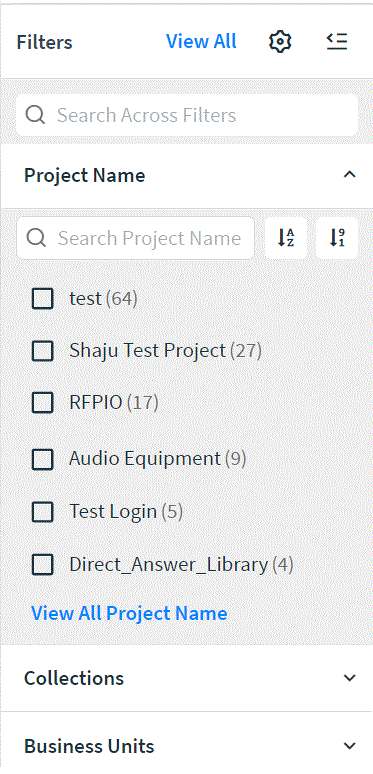The image size is (373, 774).
Task: Open View All Project Name link
Action: [x=129, y=613]
